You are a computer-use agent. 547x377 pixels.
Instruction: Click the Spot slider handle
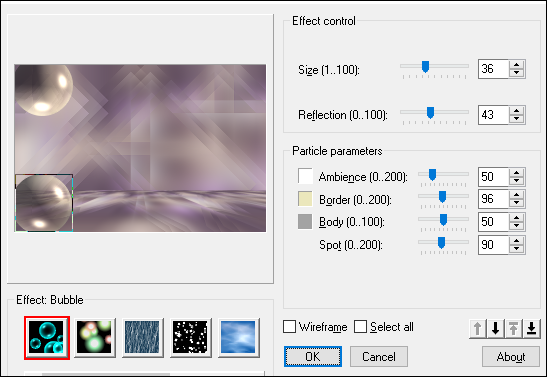pyautogui.click(x=441, y=243)
